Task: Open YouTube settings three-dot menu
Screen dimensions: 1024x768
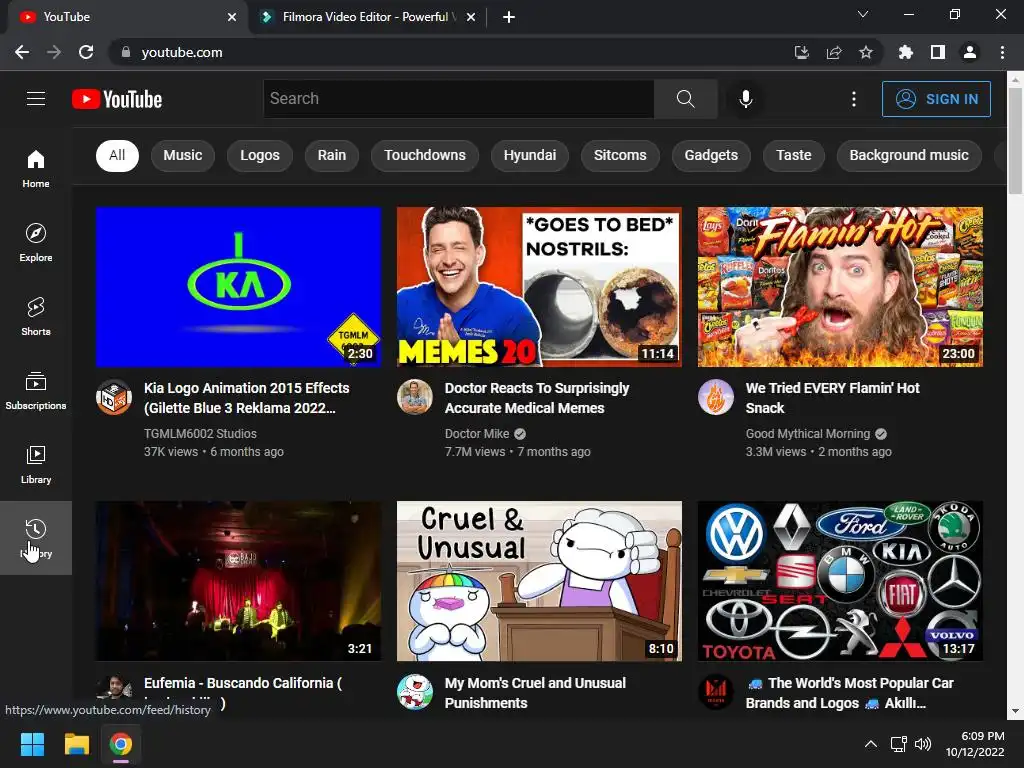Action: pyautogui.click(x=853, y=99)
